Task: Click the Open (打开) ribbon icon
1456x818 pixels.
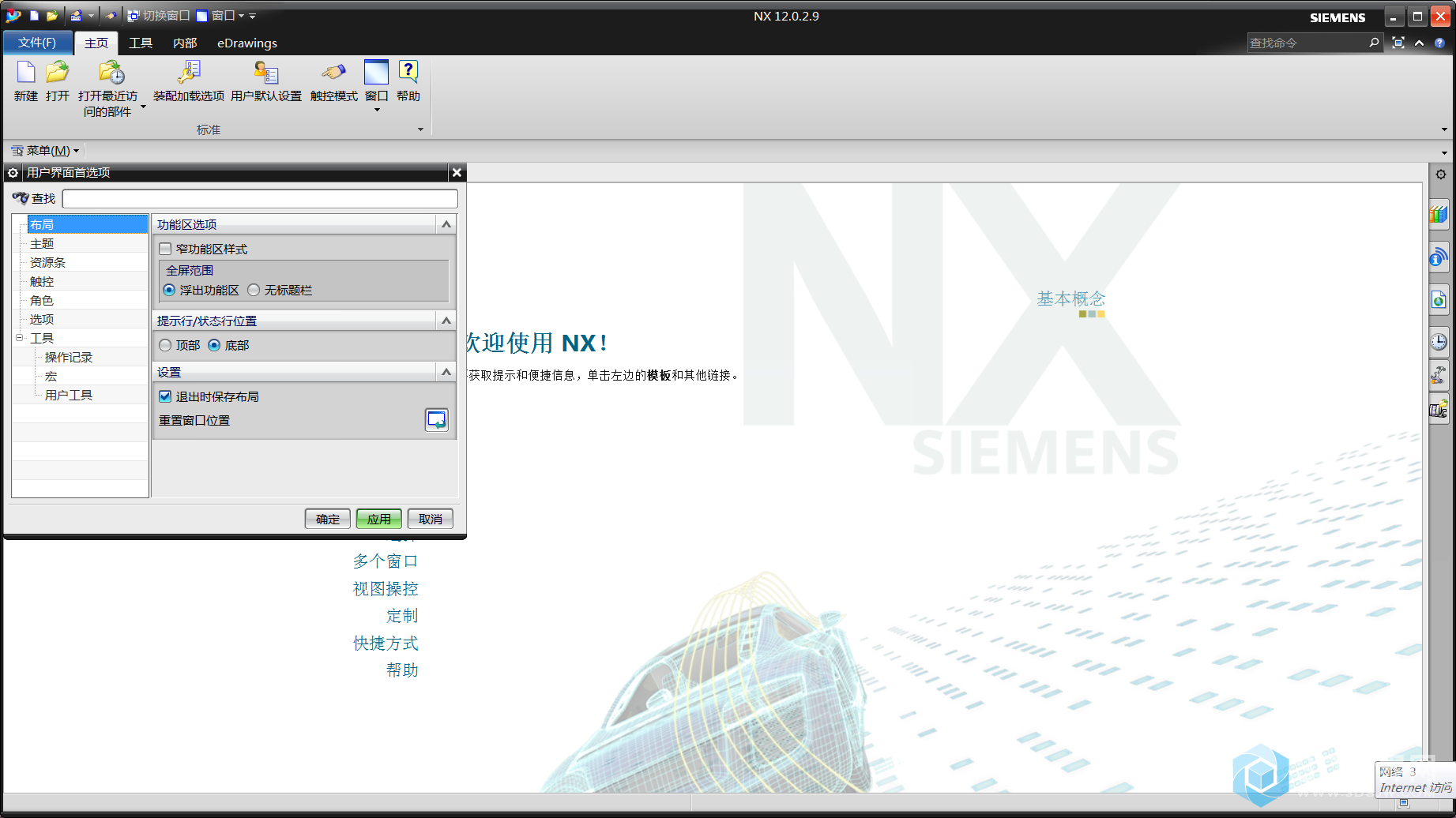Action: [x=57, y=73]
